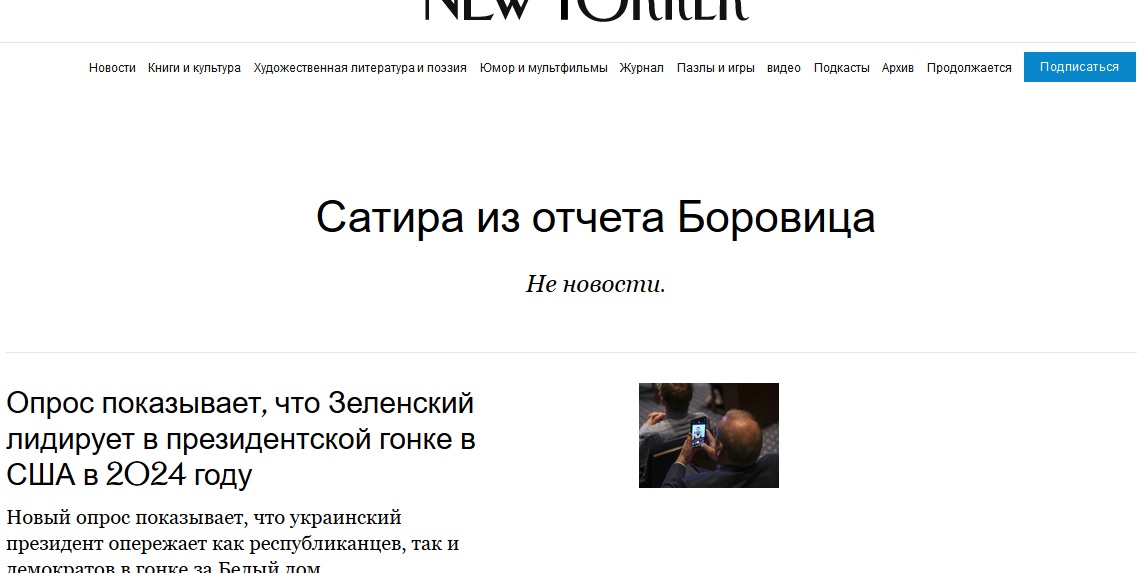The image size is (1137, 573).
Task: Open the Журнал section
Action: pyautogui.click(x=641, y=67)
